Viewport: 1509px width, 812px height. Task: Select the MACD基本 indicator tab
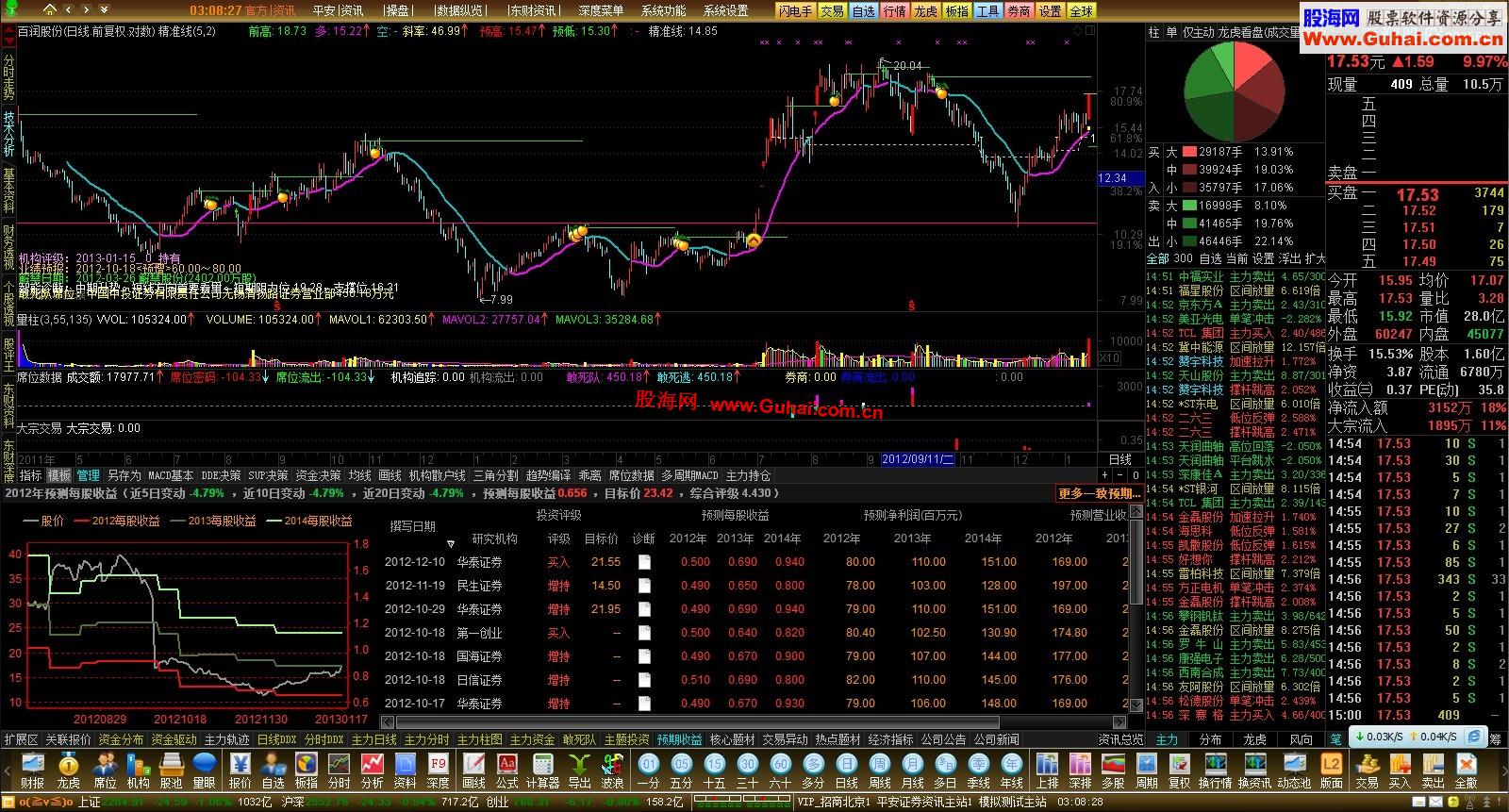pos(171,475)
